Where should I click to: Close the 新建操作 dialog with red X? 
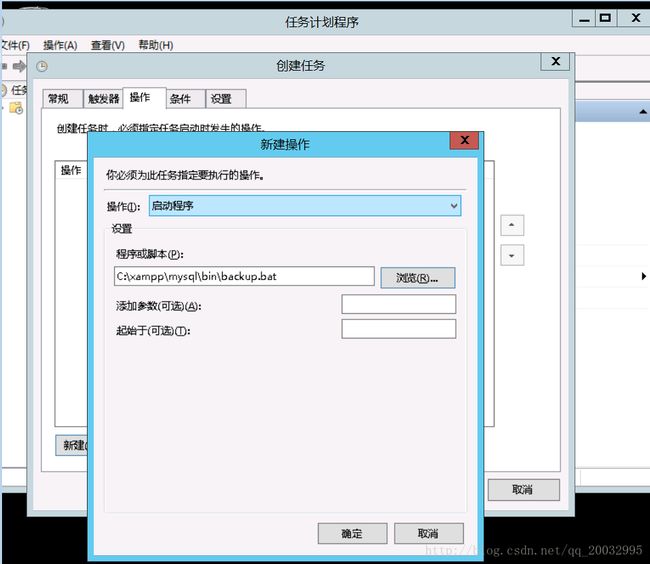point(464,140)
